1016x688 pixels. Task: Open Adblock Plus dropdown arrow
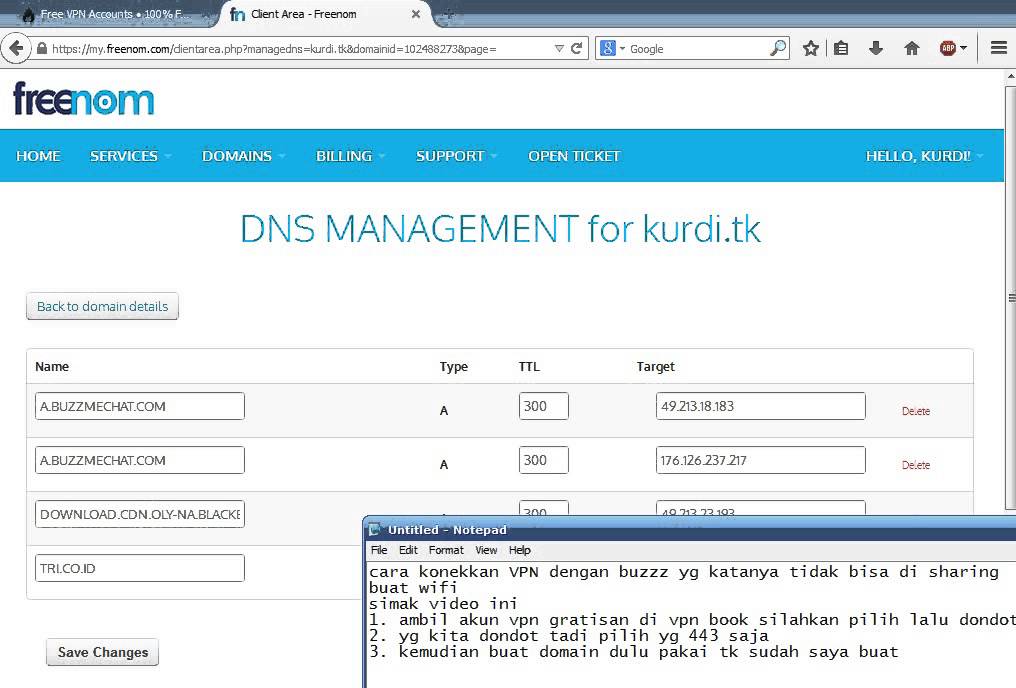[x=964, y=49]
